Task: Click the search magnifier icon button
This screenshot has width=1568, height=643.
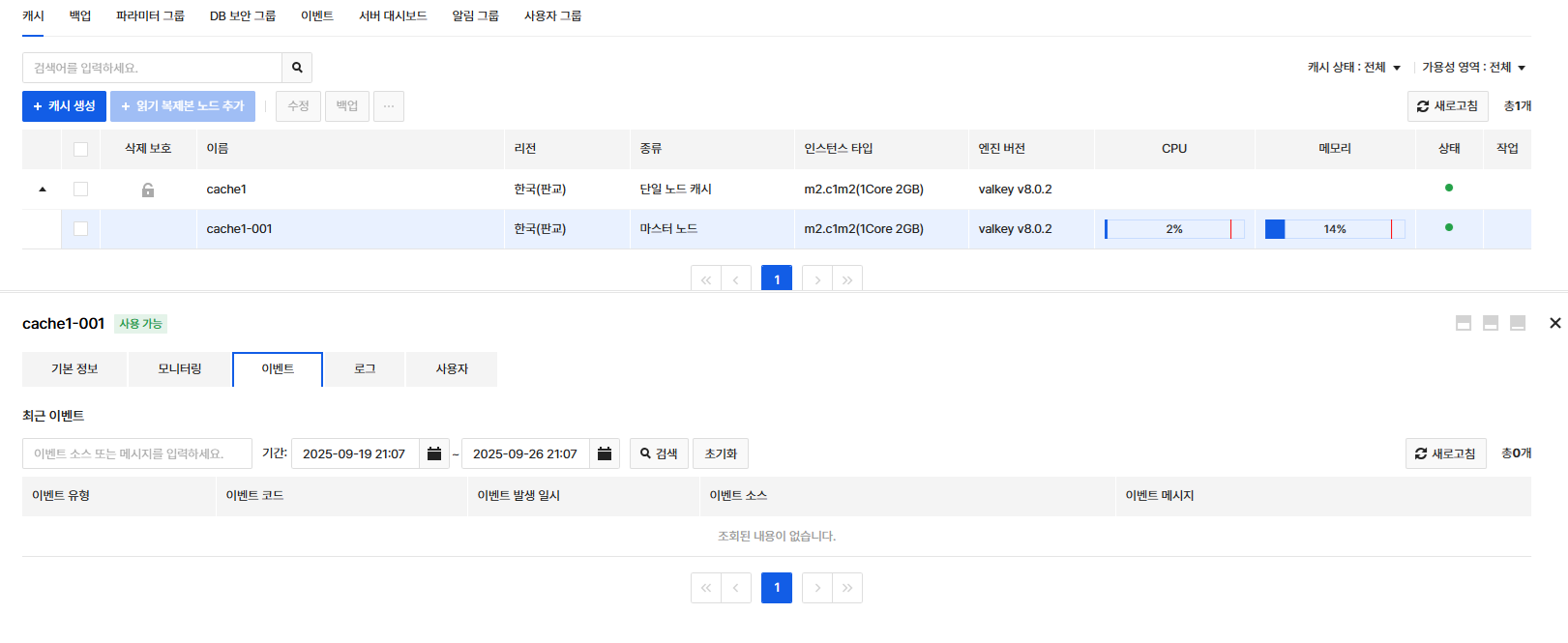Action: 297,68
